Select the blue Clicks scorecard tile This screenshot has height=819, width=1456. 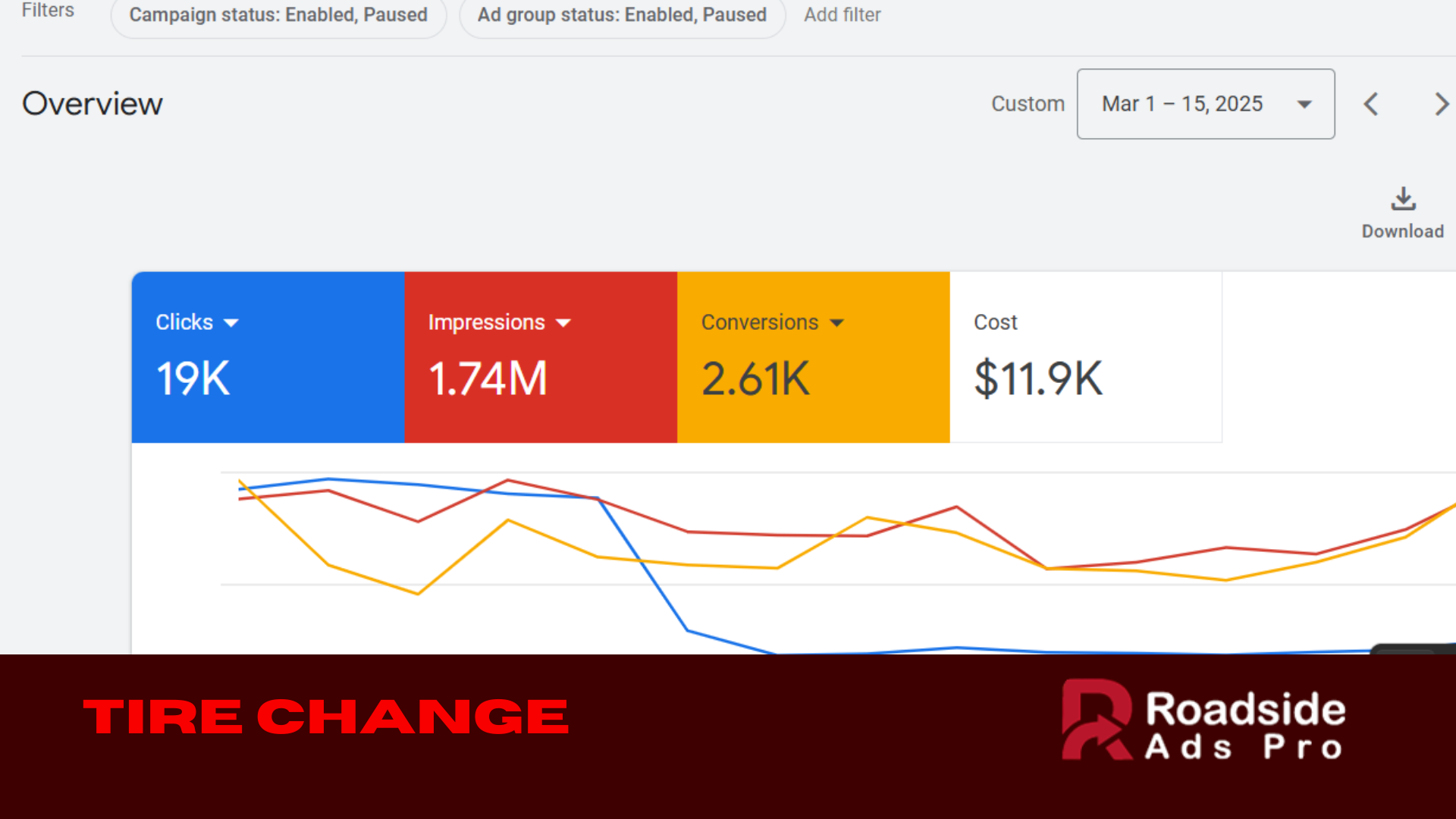[268, 357]
